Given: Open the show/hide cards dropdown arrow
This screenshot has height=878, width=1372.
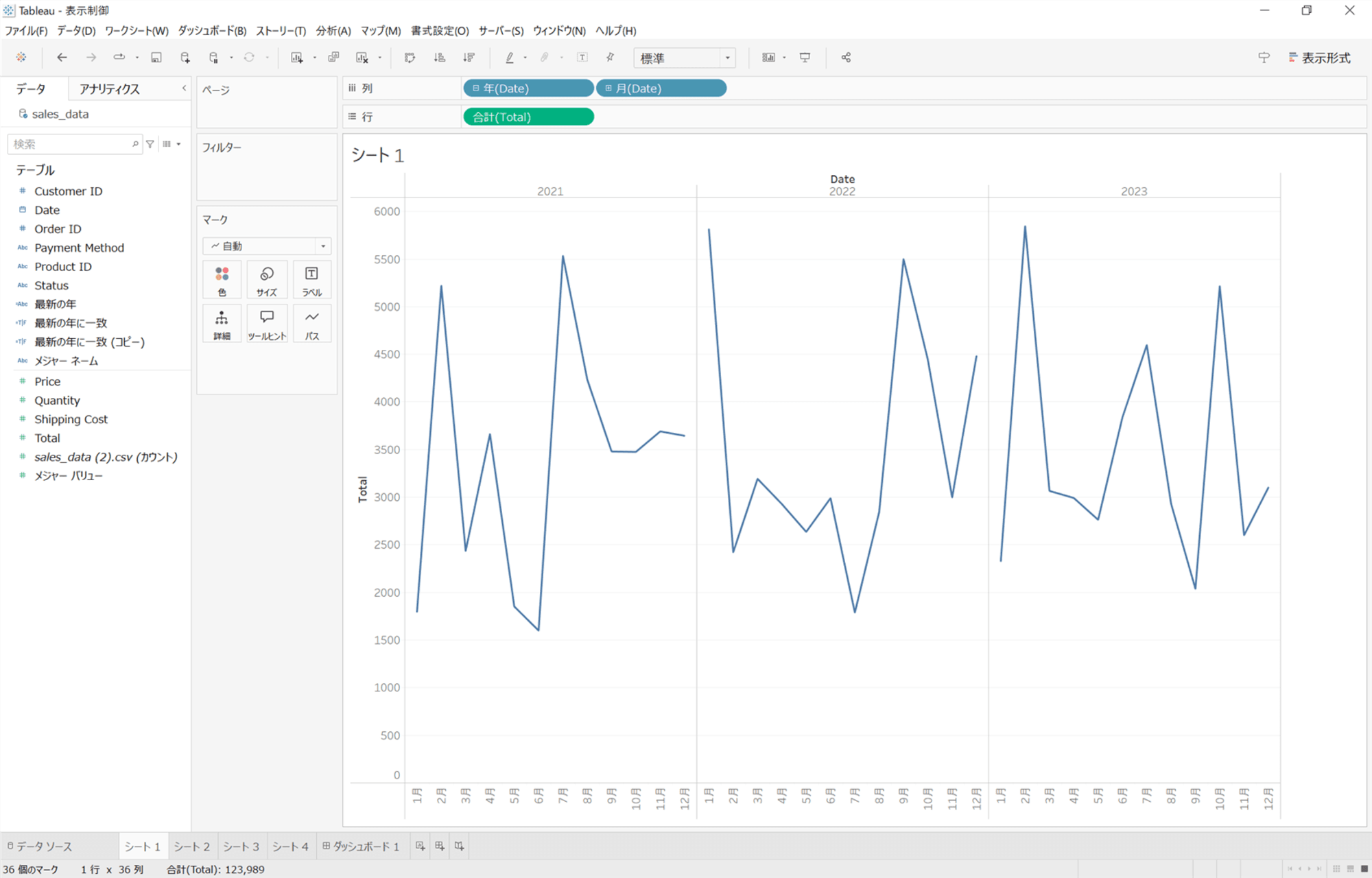Looking at the screenshot, I should (784, 58).
